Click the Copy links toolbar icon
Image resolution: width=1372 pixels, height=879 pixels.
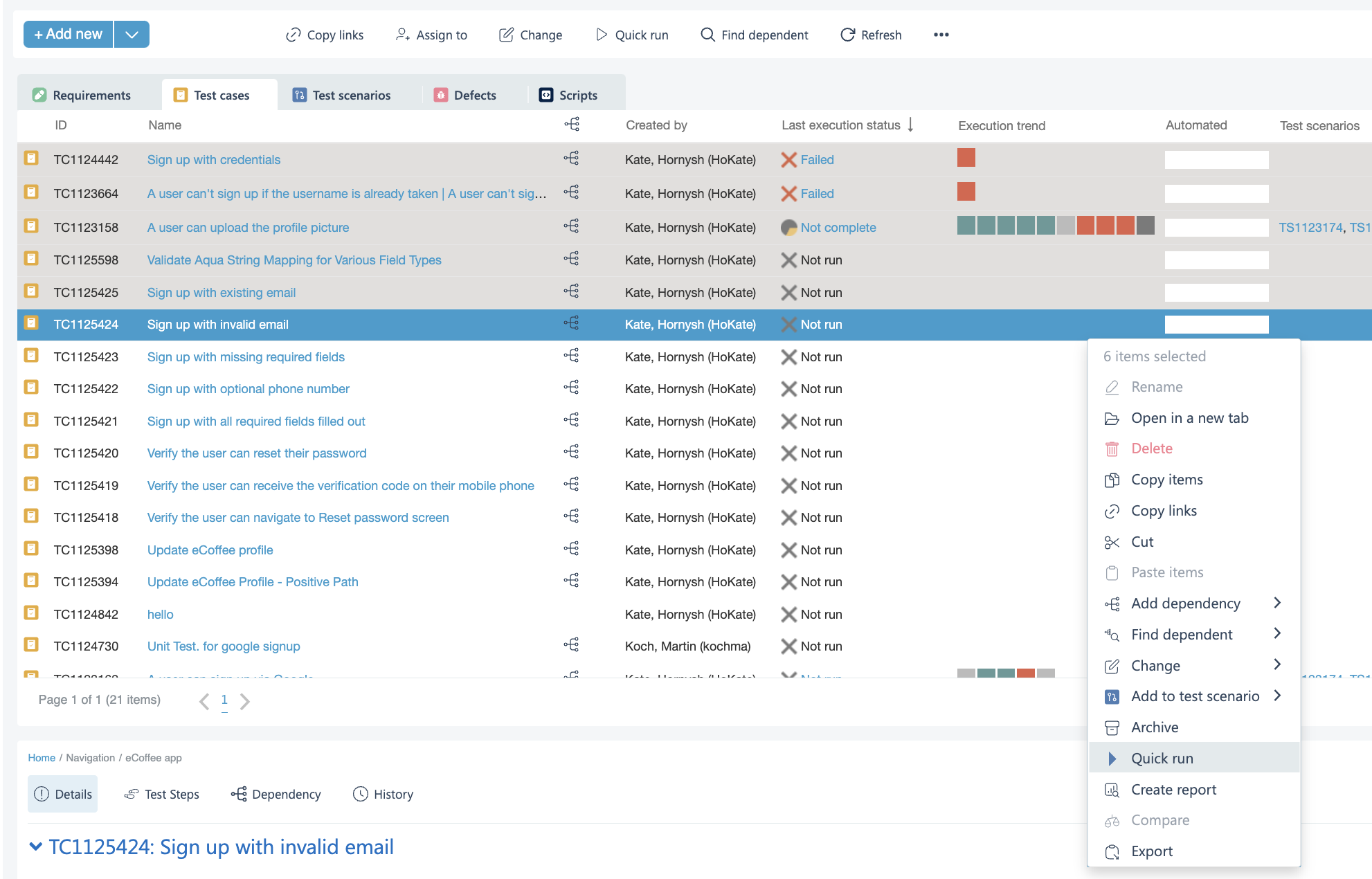294,35
